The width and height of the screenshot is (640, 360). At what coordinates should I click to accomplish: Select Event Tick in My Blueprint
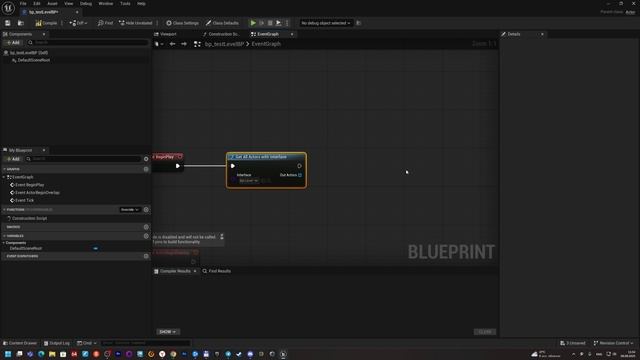point(24,200)
